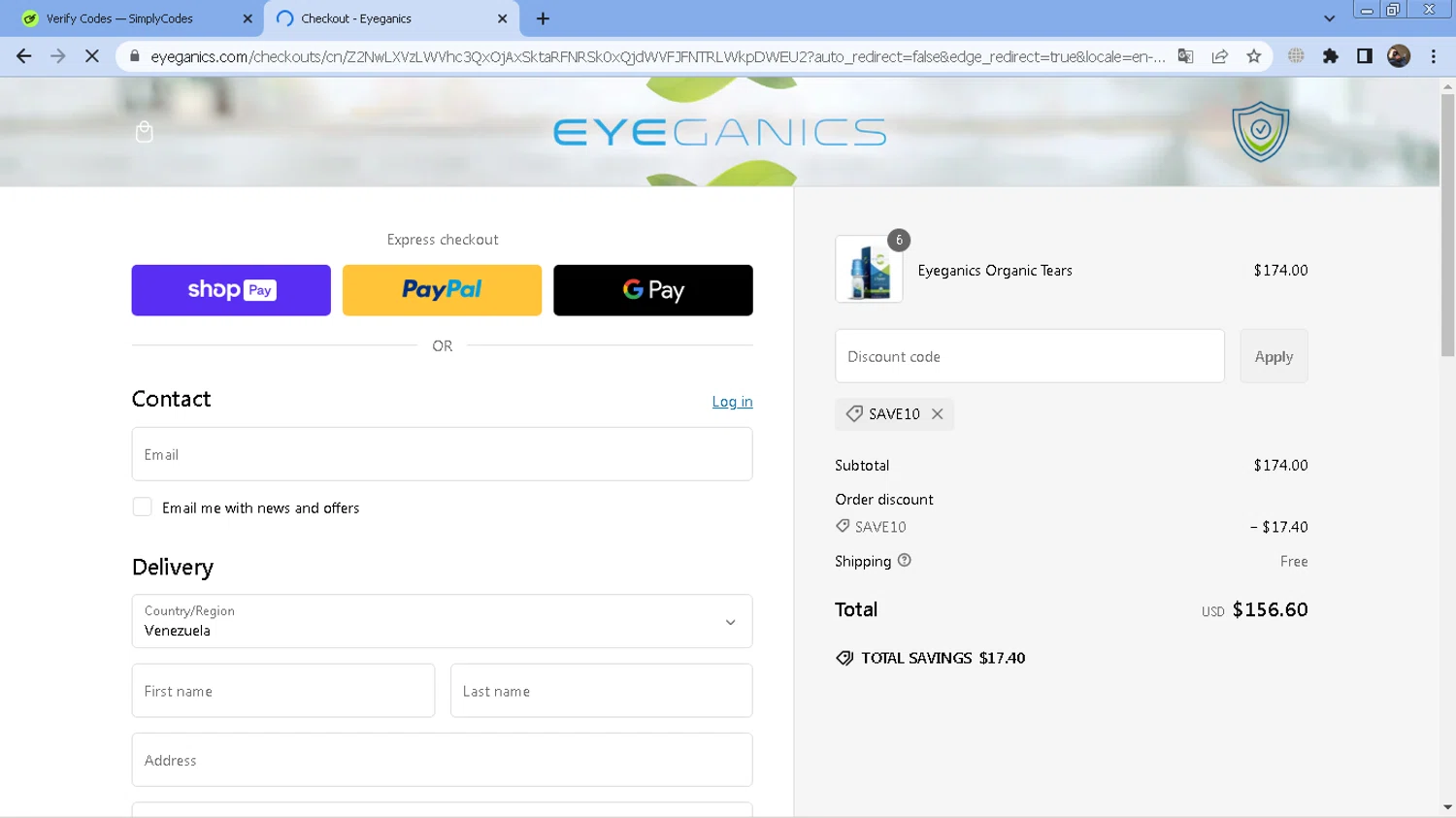View site security lock information

(135, 56)
